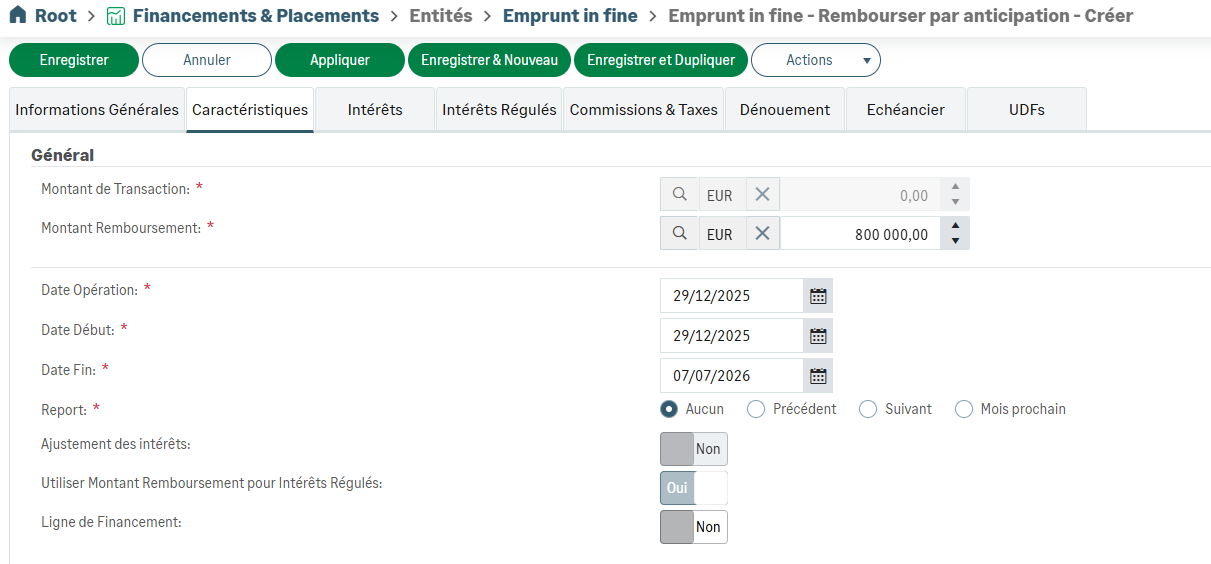The image size is (1211, 564).
Task: Open the calendar picker for Date Début
Action: [x=818, y=336]
